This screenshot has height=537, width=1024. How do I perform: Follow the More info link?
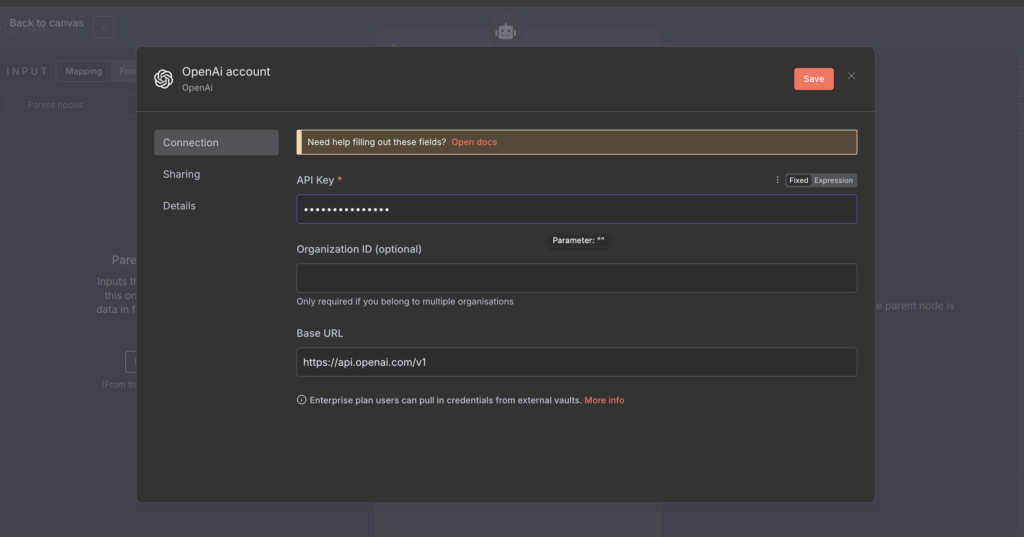click(x=604, y=400)
